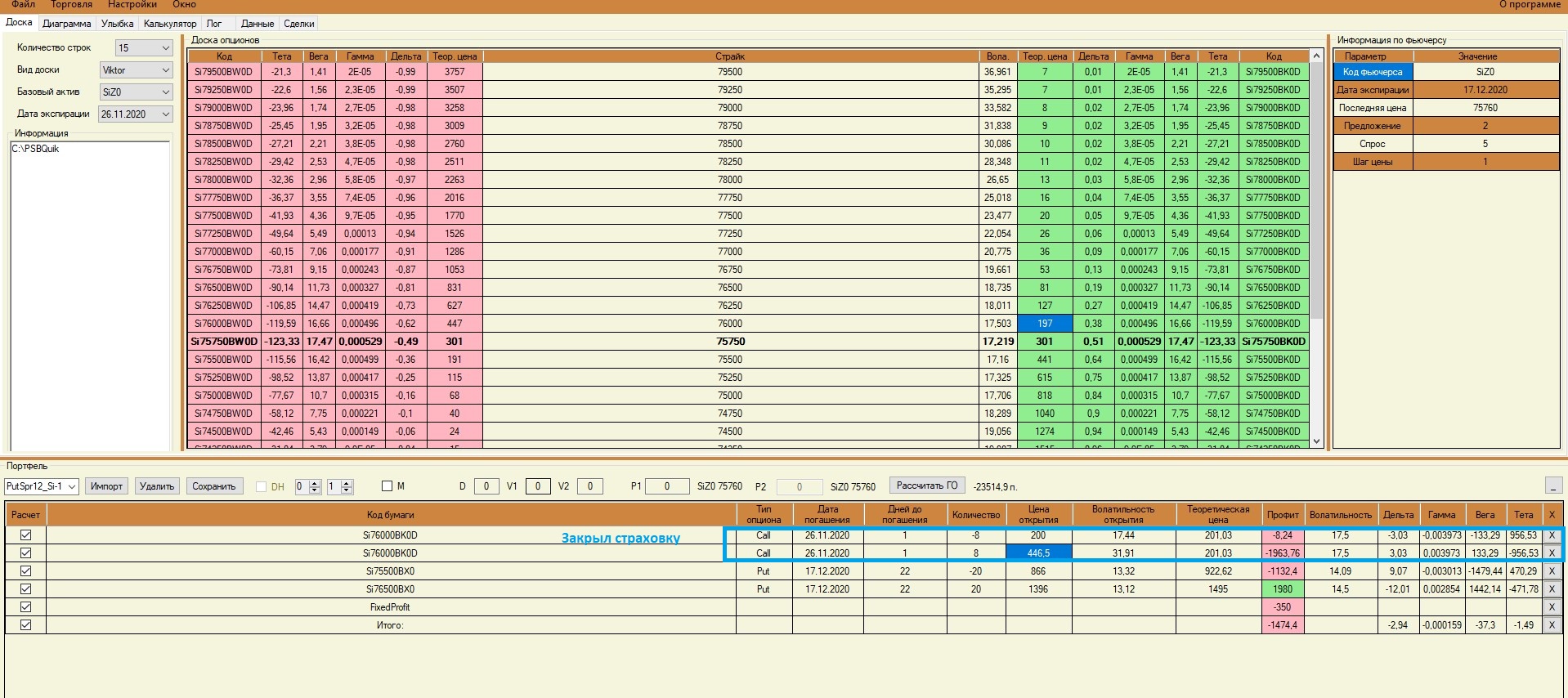
Task: Select the bold Si75750BW0D row code
Action: click(x=224, y=342)
